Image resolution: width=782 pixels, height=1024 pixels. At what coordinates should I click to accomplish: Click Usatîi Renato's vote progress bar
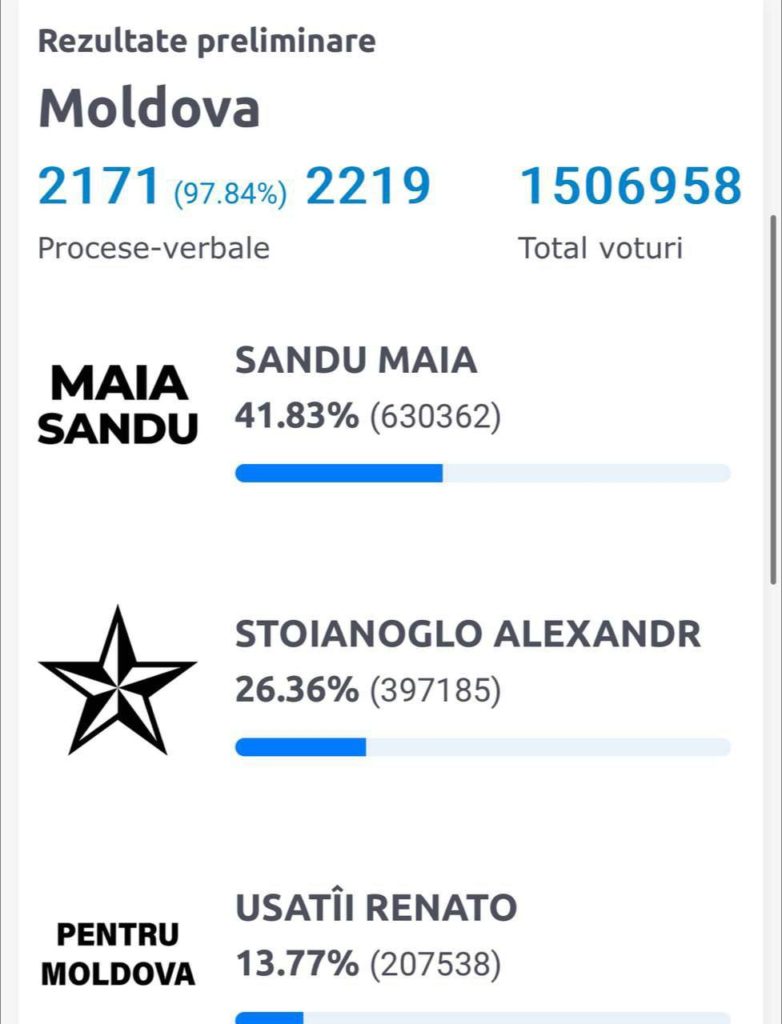[x=482, y=1018]
